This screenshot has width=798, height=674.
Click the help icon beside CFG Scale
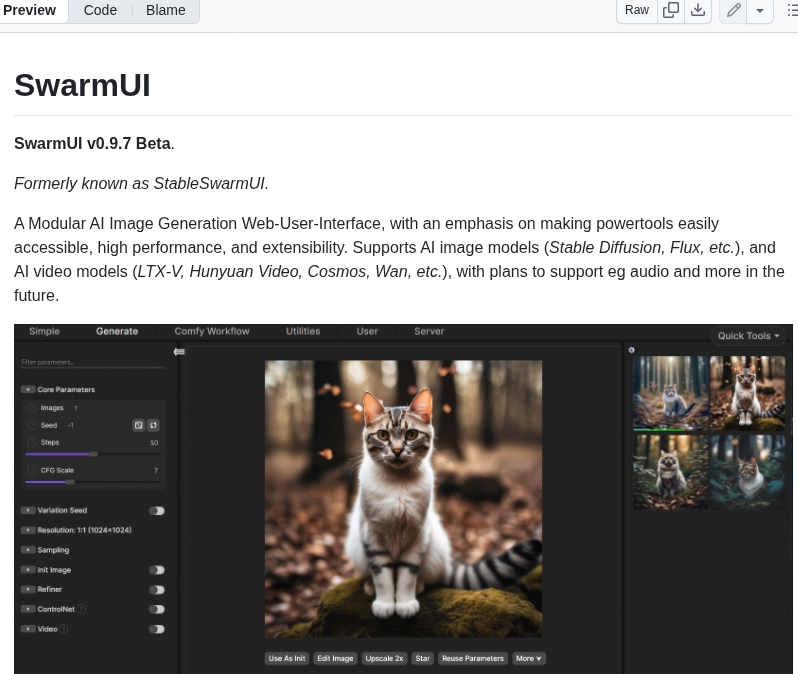32,470
